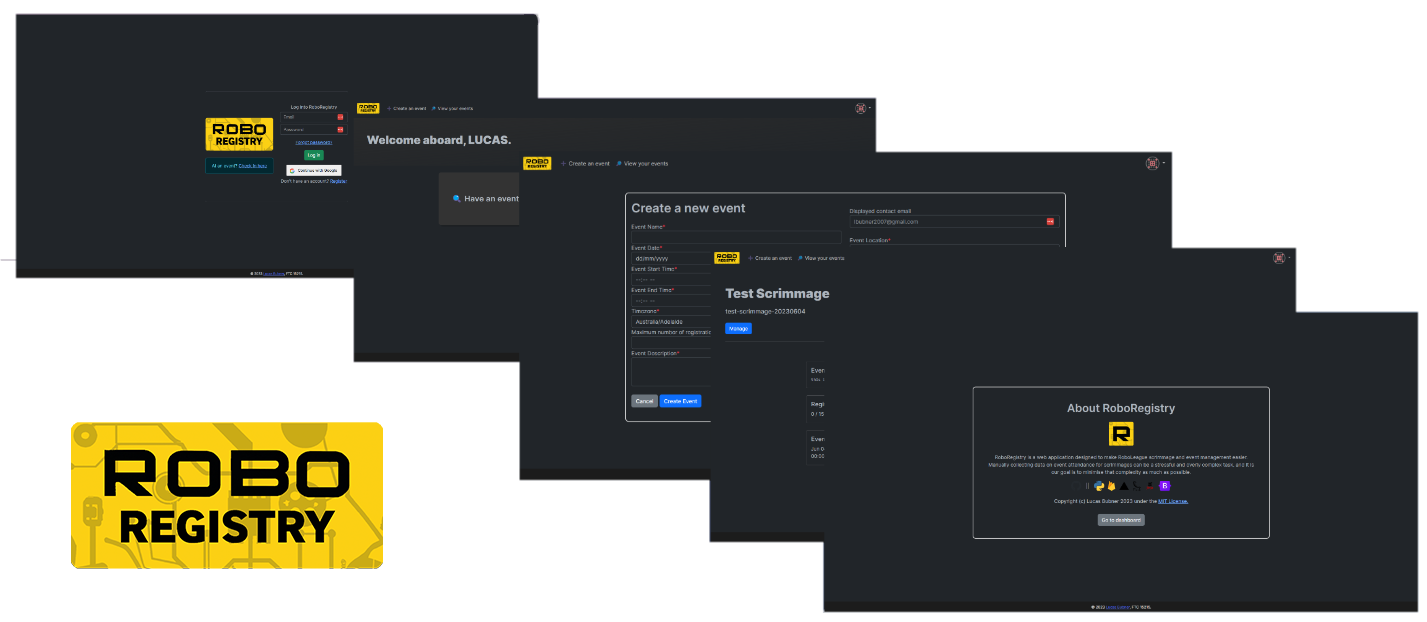The image size is (1427, 622).
Task: Click the Password field on the login screen
Action: click(x=313, y=130)
